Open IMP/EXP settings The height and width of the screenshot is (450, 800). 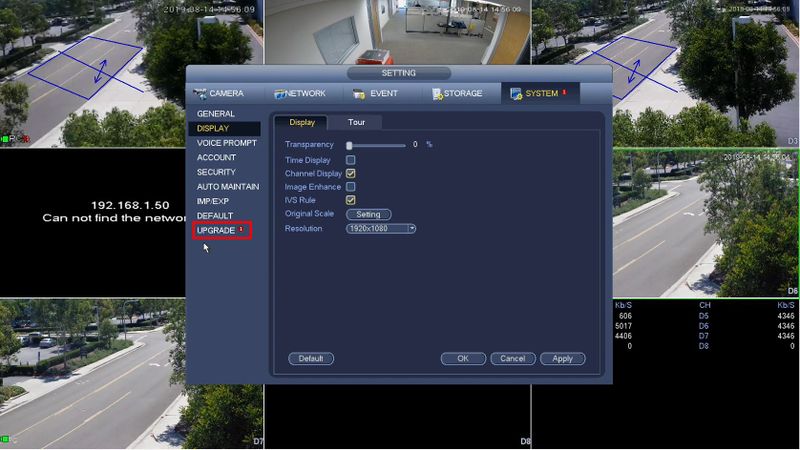213,202
